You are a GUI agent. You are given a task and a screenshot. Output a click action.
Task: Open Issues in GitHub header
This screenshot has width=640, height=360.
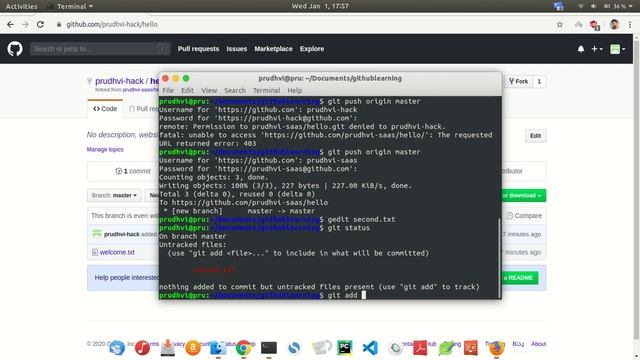pyautogui.click(x=237, y=49)
